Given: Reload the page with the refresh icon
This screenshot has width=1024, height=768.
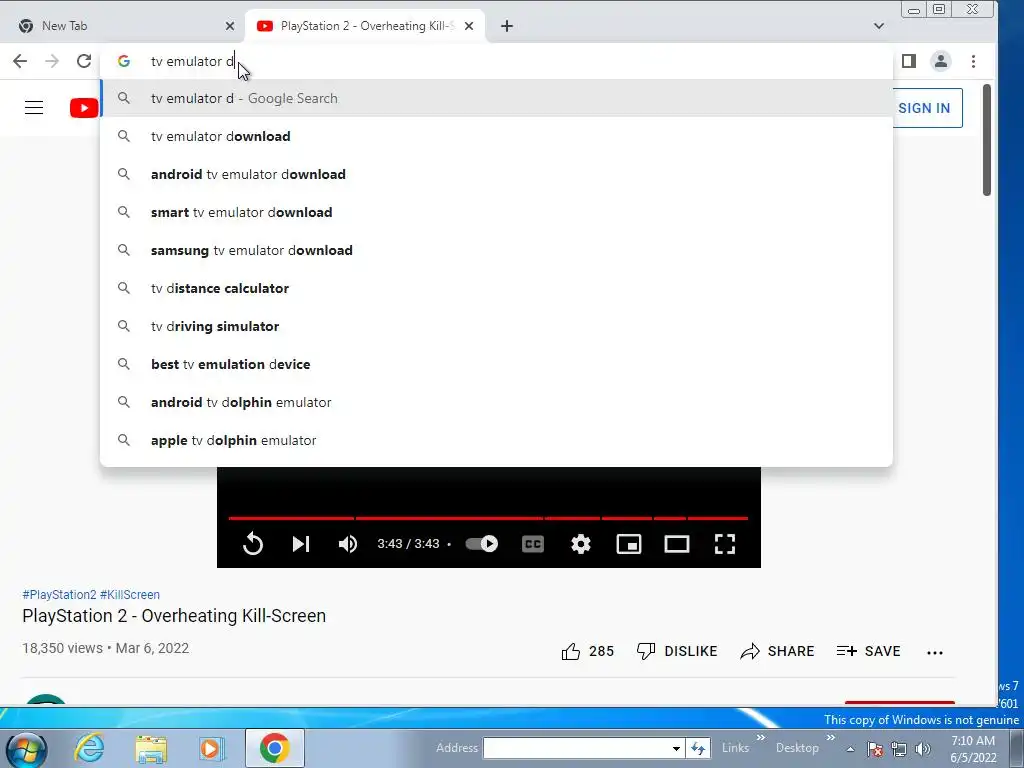Looking at the screenshot, I should [84, 61].
